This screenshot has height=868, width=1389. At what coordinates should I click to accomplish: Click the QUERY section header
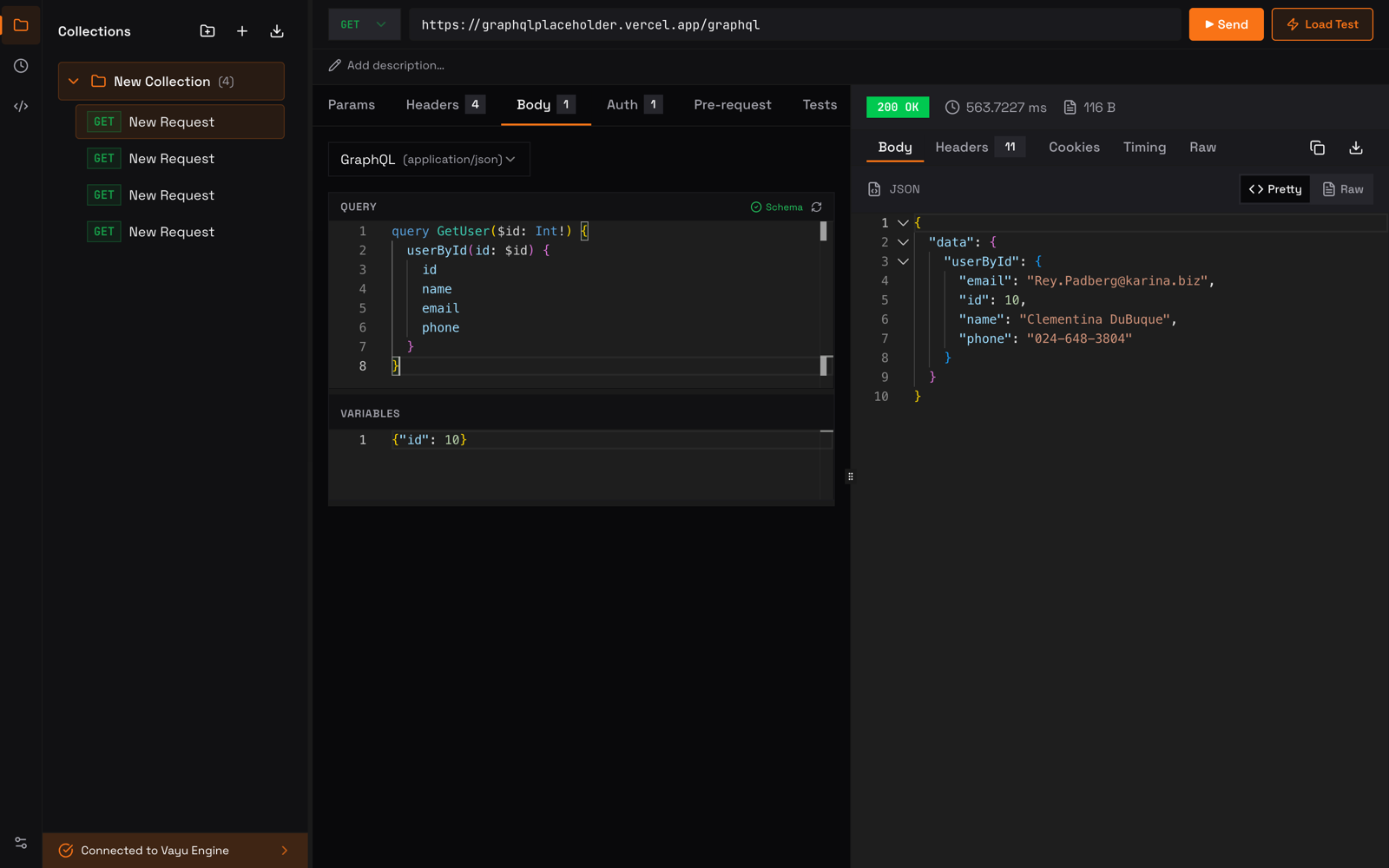click(359, 207)
